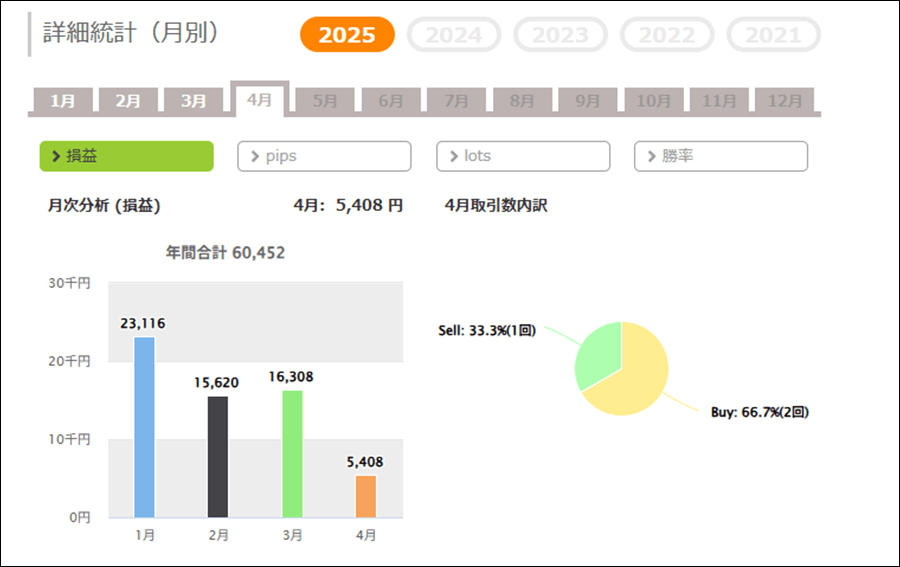900x567 pixels.
Task: Click the 23,116 value label
Action: pos(143,324)
